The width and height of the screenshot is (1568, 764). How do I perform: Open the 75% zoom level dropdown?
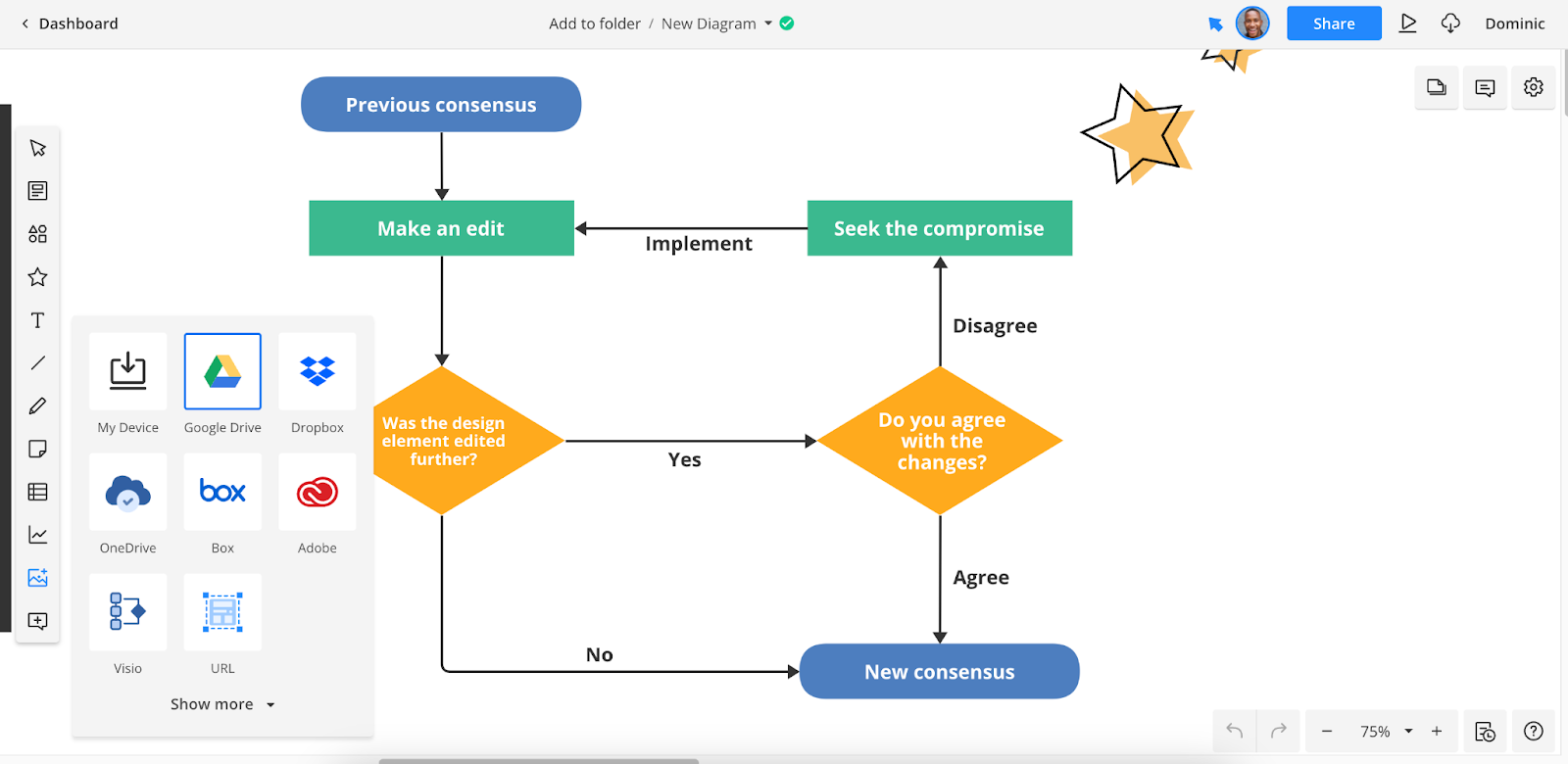click(x=1408, y=732)
